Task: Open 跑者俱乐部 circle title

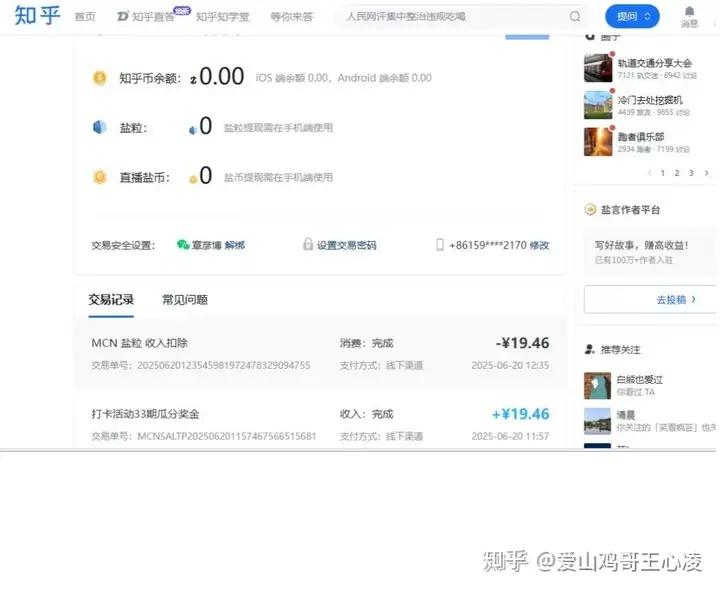Action: point(641,137)
